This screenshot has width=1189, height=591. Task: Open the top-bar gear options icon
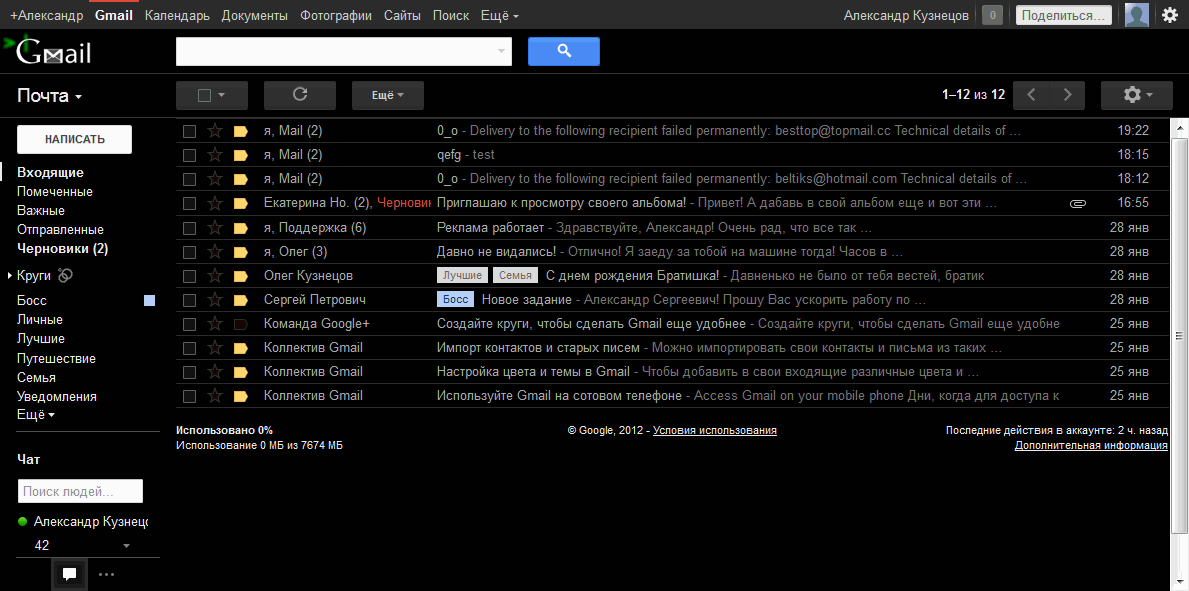point(1170,15)
